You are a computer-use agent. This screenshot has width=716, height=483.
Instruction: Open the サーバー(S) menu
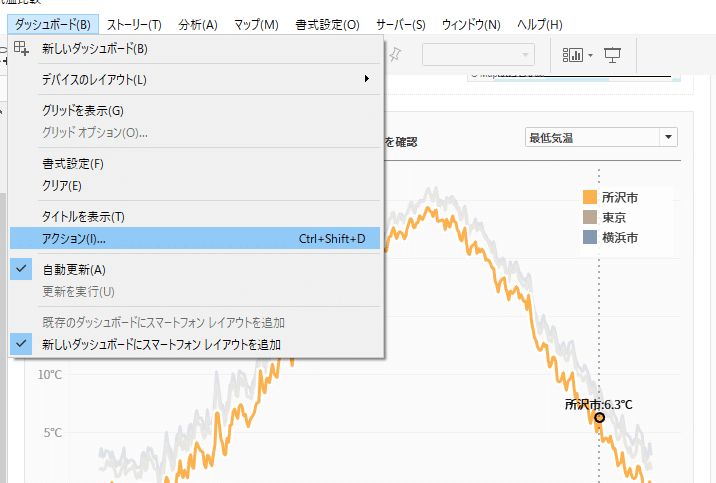[400, 25]
